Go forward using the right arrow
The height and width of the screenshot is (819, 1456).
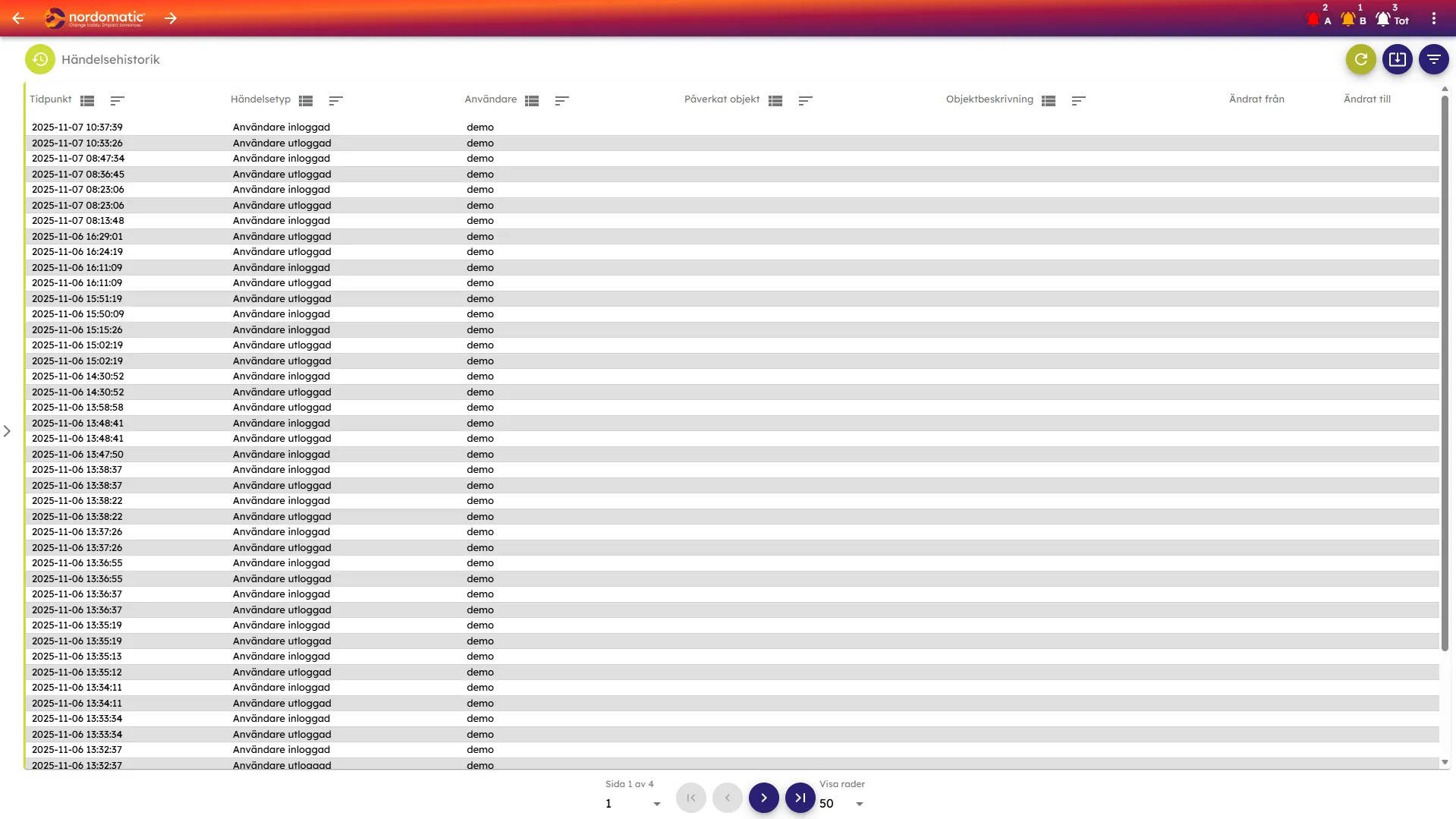[x=171, y=18]
